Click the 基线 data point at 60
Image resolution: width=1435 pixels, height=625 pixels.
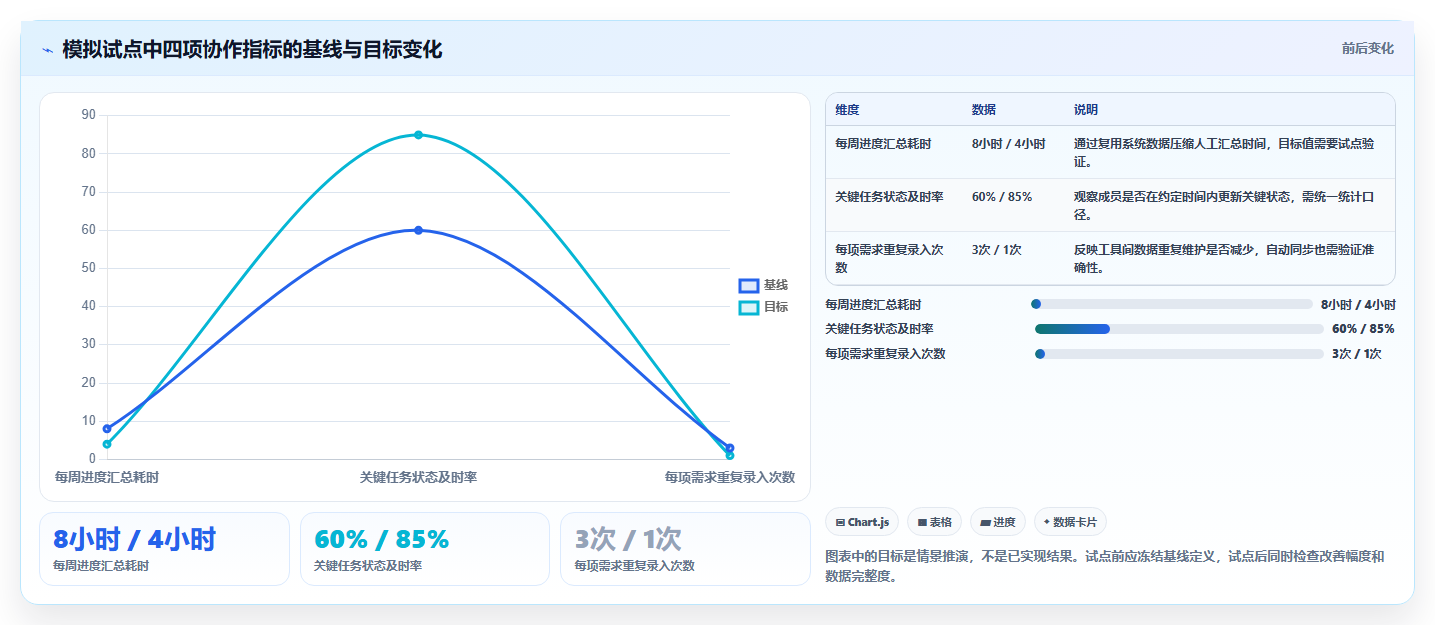tap(418, 230)
